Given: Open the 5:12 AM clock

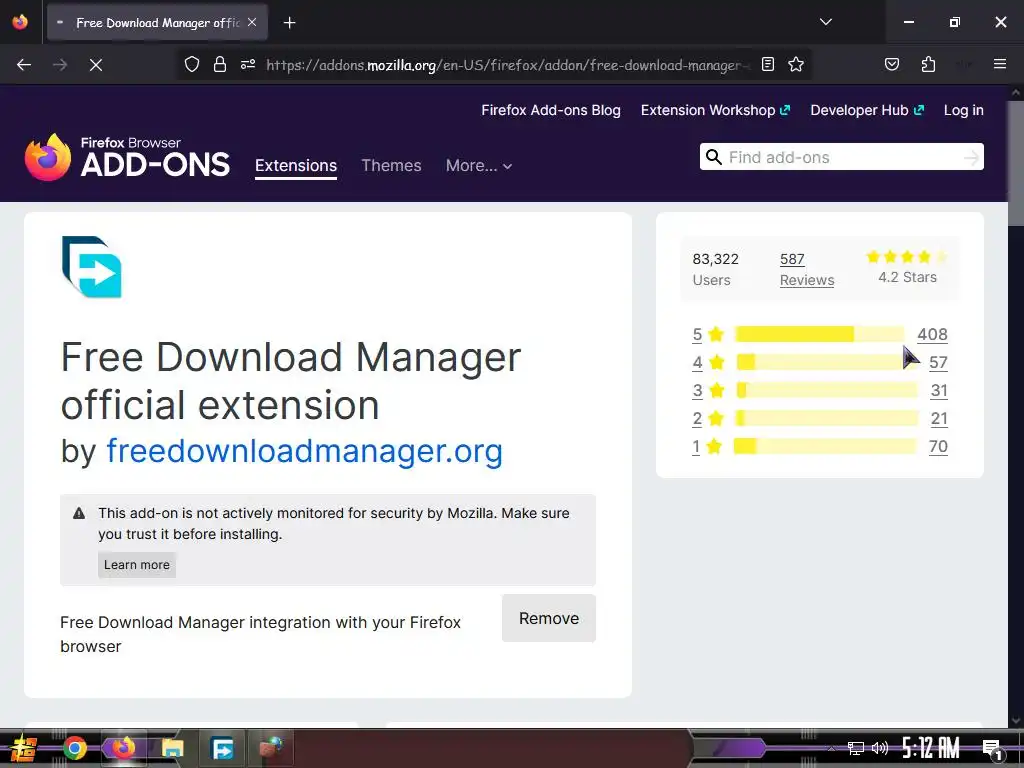Looking at the screenshot, I should 930,748.
